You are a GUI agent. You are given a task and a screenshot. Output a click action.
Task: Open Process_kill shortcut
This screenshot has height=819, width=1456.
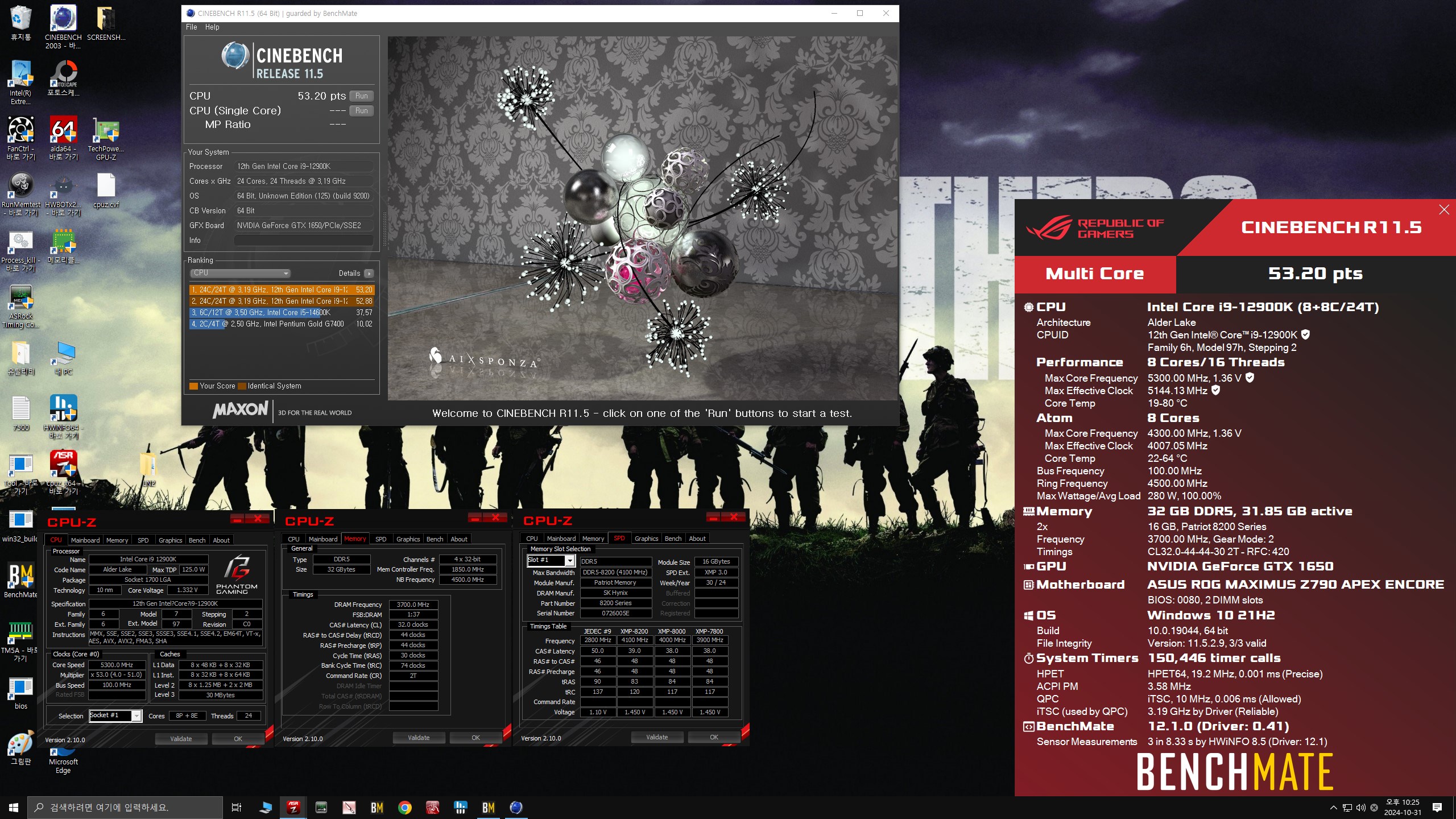pyautogui.click(x=20, y=250)
